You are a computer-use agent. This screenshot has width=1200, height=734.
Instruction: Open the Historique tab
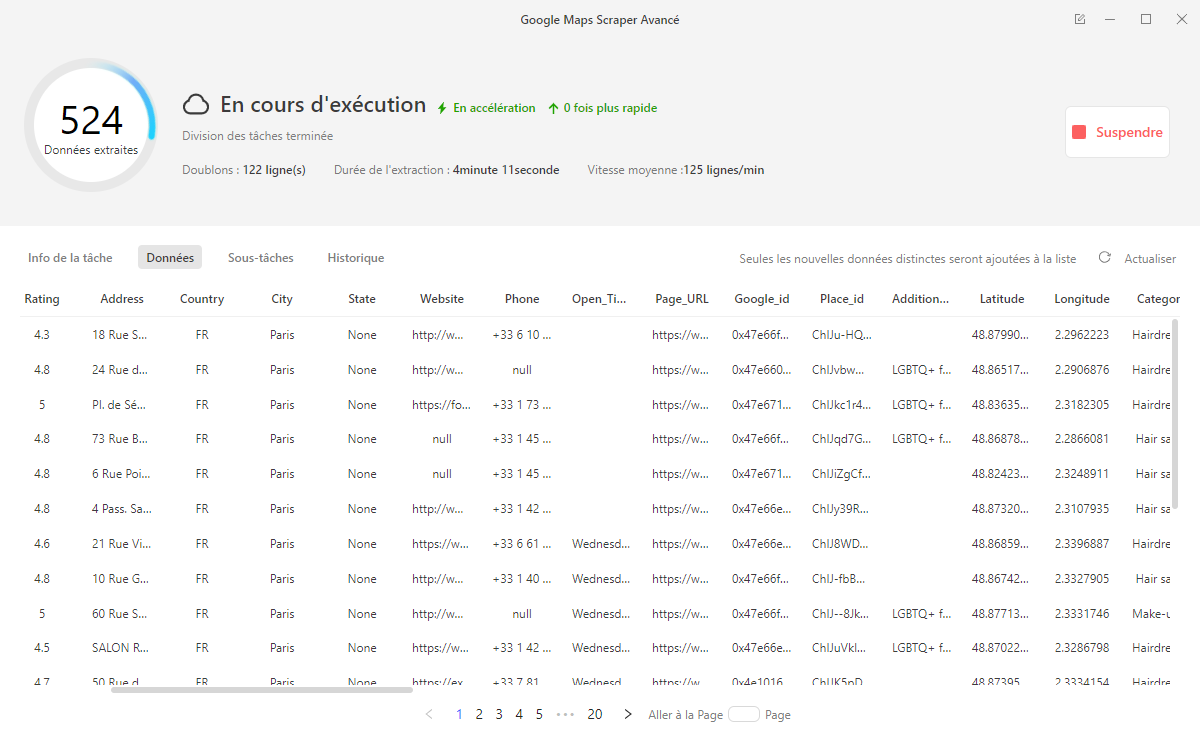coord(355,257)
